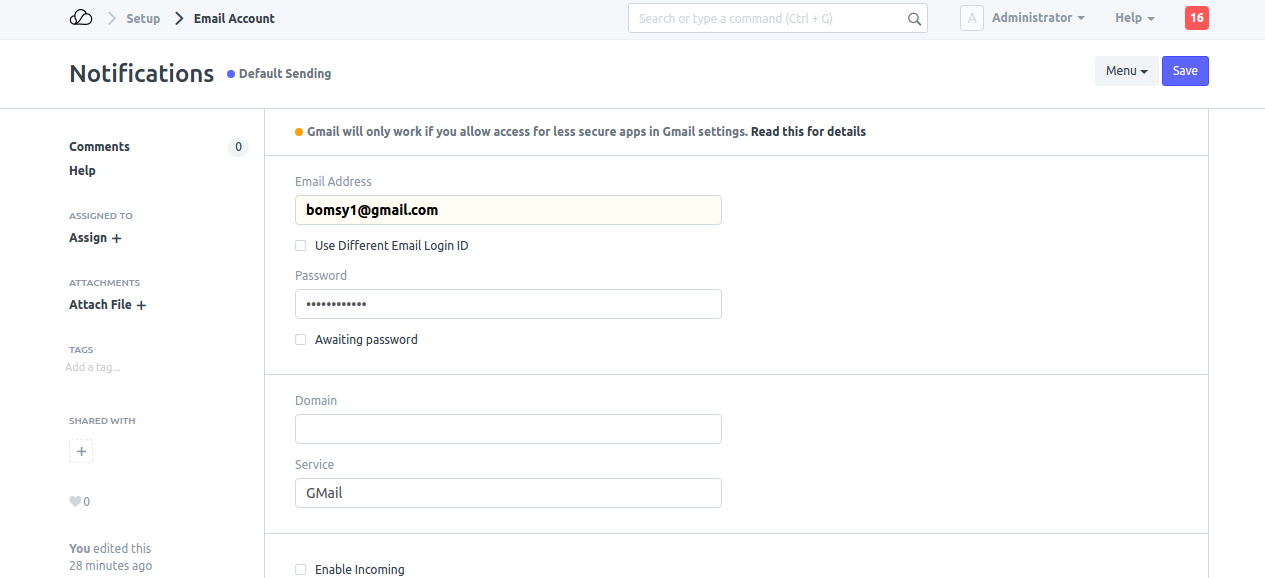Open the red notification count badge
The image size is (1265, 578).
(x=1196, y=18)
